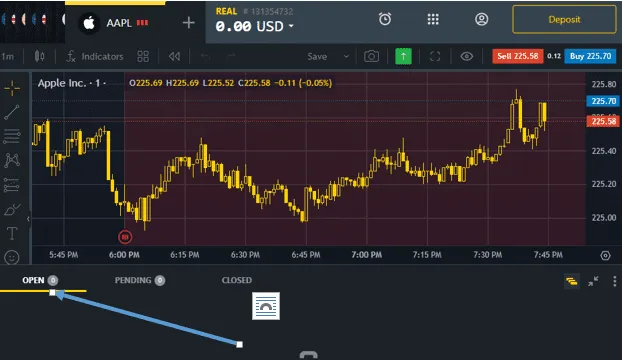The image size is (622, 360).
Task: Click the replay rewind icon
Action: coord(174,56)
